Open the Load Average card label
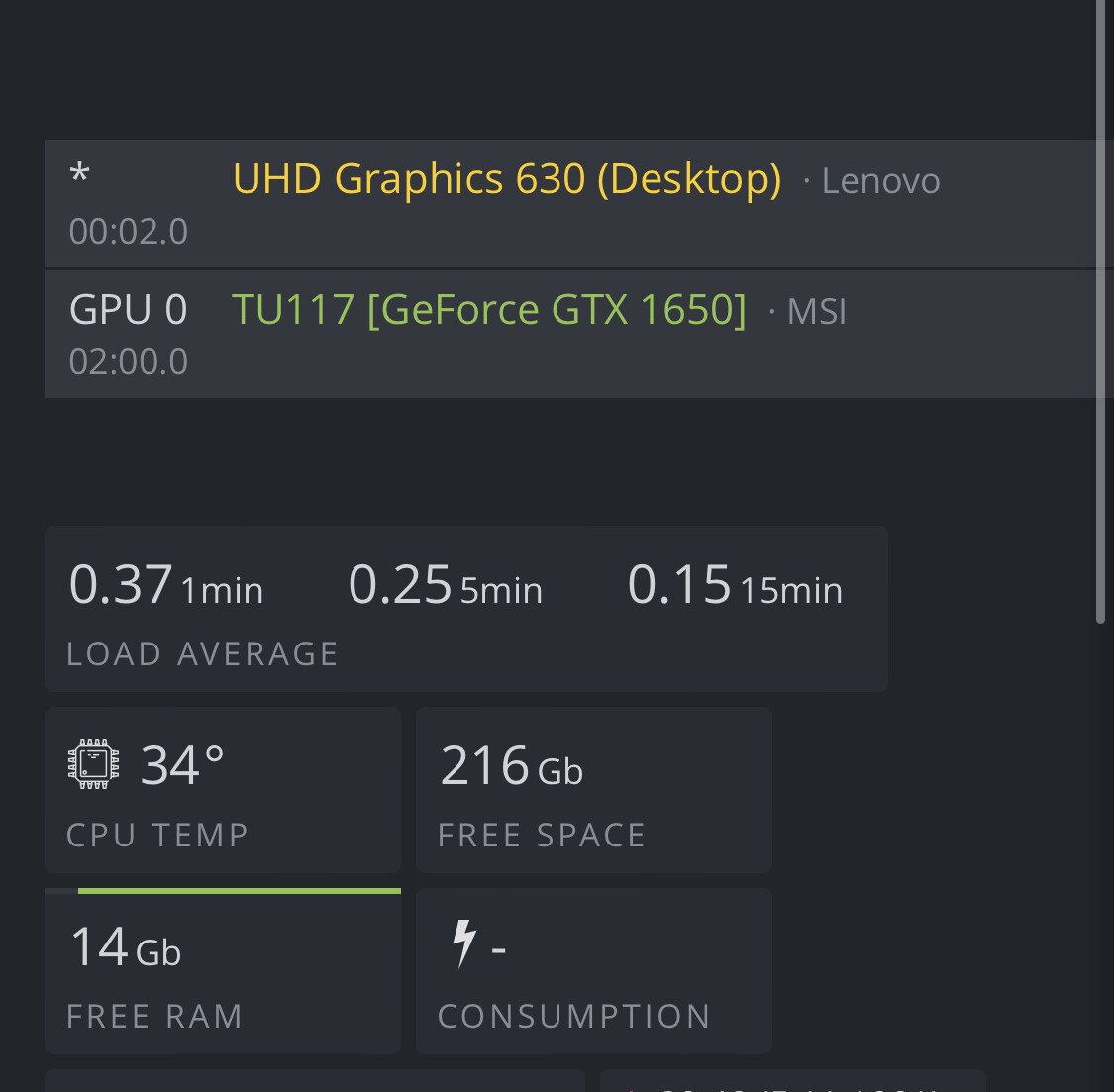This screenshot has height=1092, width=1114. [202, 654]
